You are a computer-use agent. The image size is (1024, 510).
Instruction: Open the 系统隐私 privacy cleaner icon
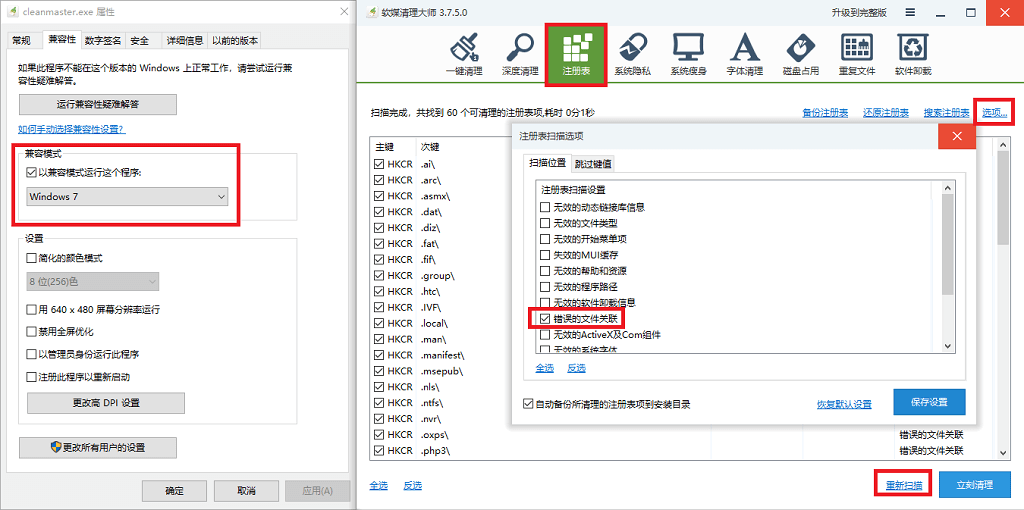pos(632,55)
